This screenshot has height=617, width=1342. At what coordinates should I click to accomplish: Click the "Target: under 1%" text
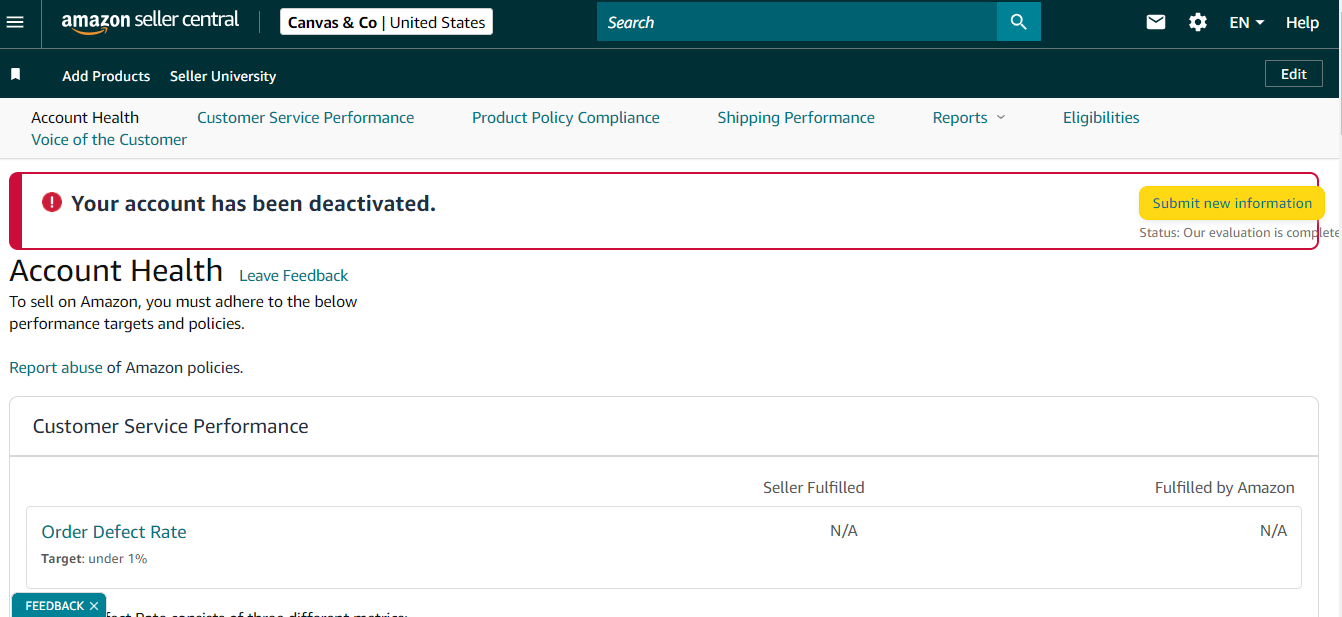pyautogui.click(x=94, y=559)
